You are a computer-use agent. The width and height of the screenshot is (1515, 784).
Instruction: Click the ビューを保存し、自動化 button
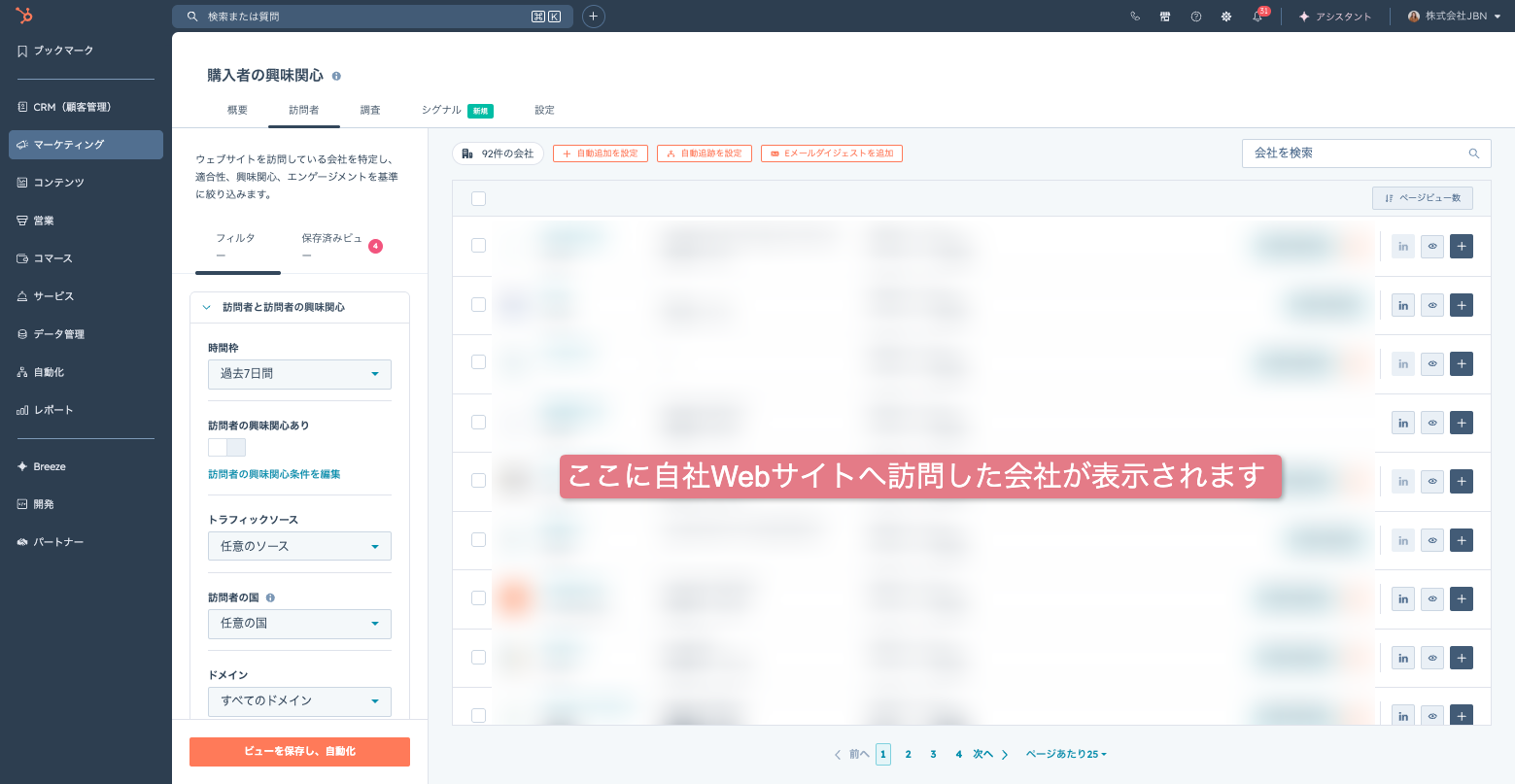(299, 752)
